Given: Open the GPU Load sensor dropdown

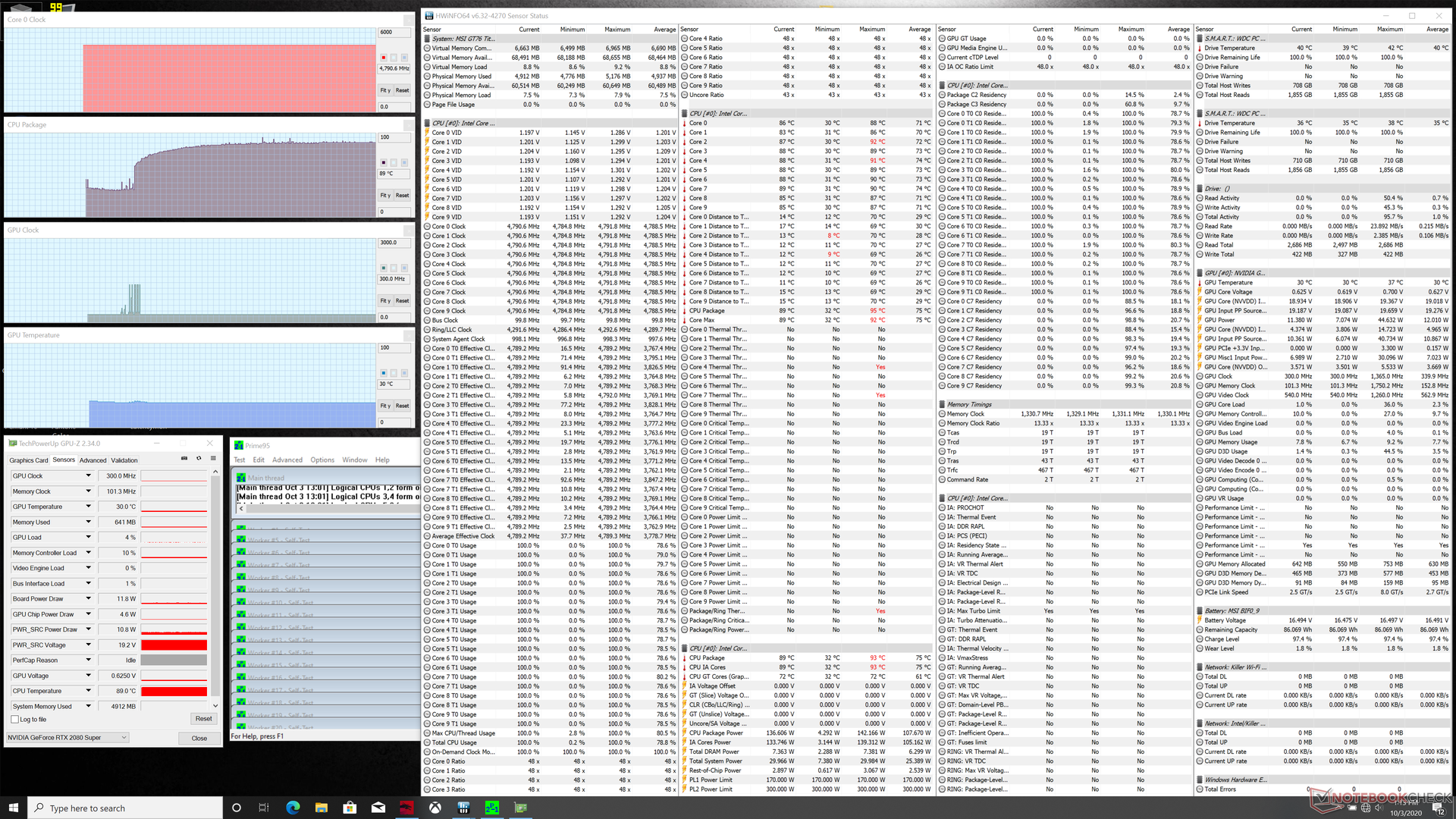Looking at the screenshot, I should coord(88,538).
